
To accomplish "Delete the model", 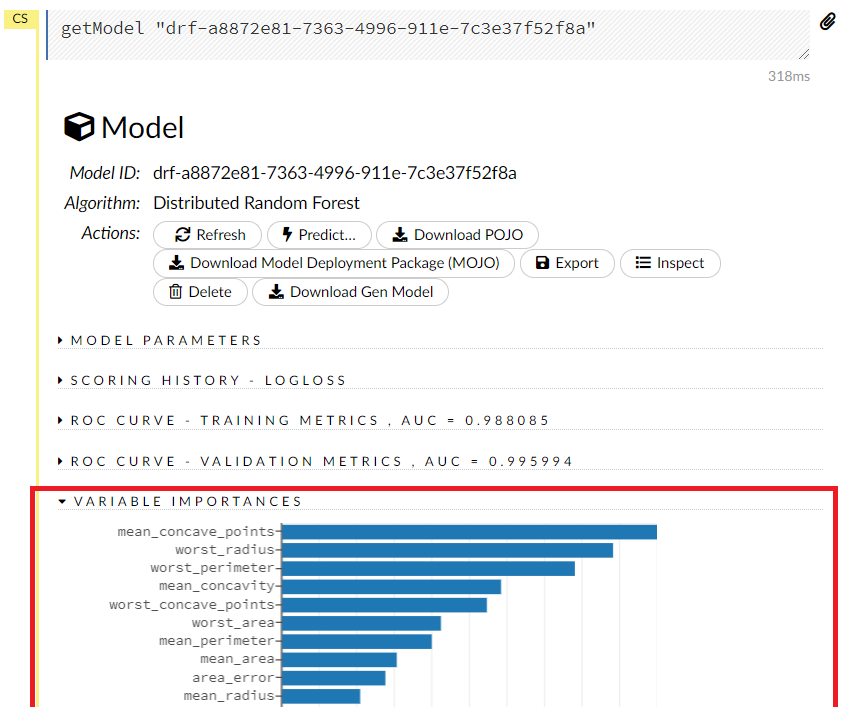I will 199,292.
